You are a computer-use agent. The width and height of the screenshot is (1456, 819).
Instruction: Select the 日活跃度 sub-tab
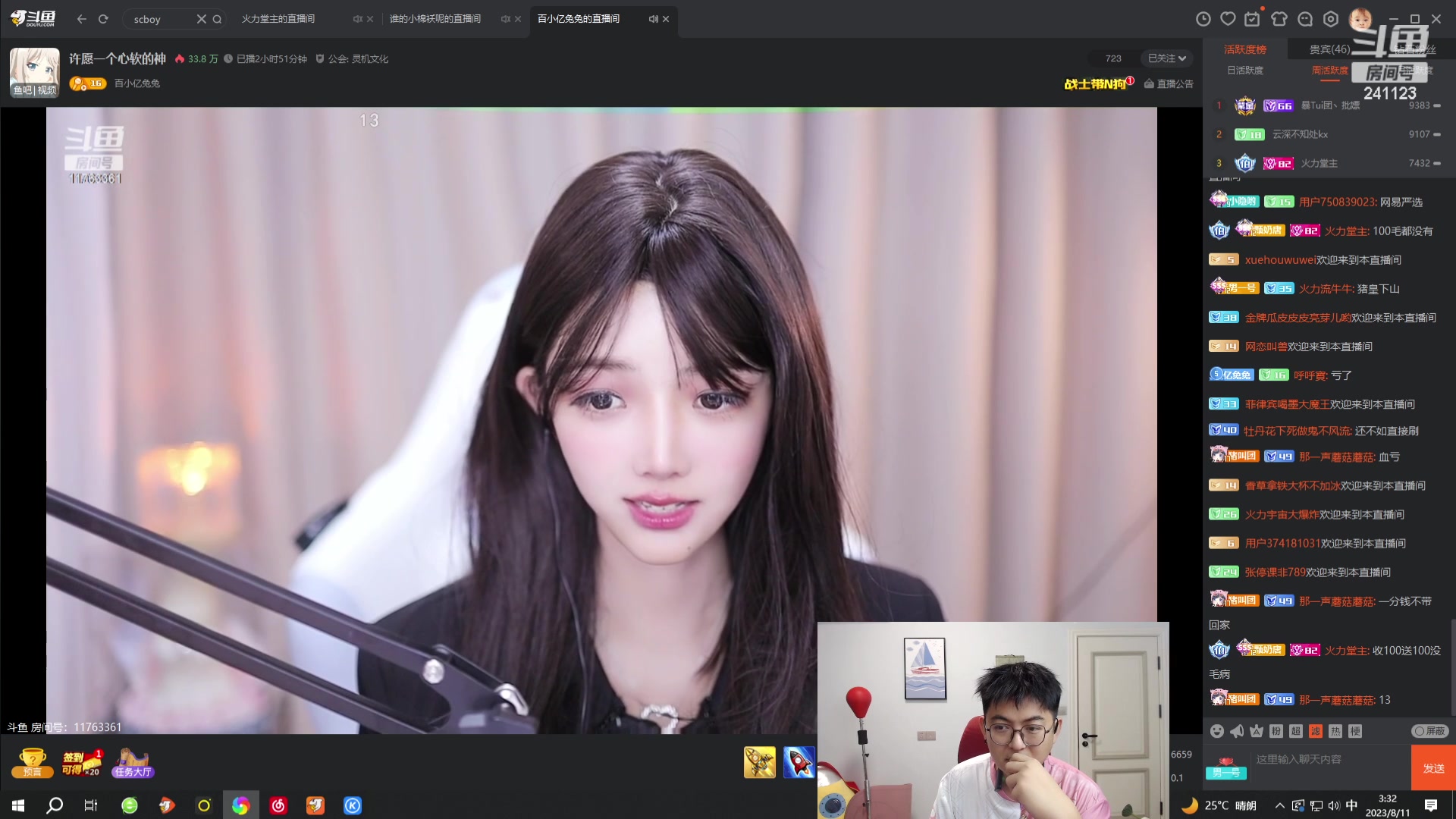[1245, 71]
